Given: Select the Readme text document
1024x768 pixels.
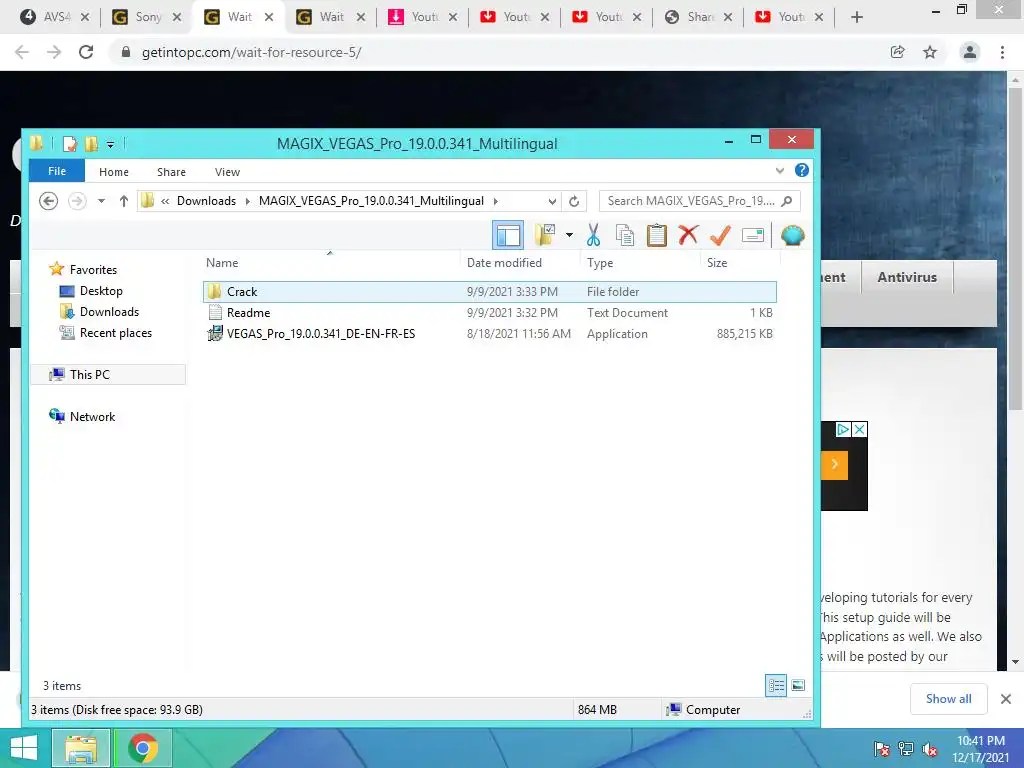Looking at the screenshot, I should [x=490, y=313].
